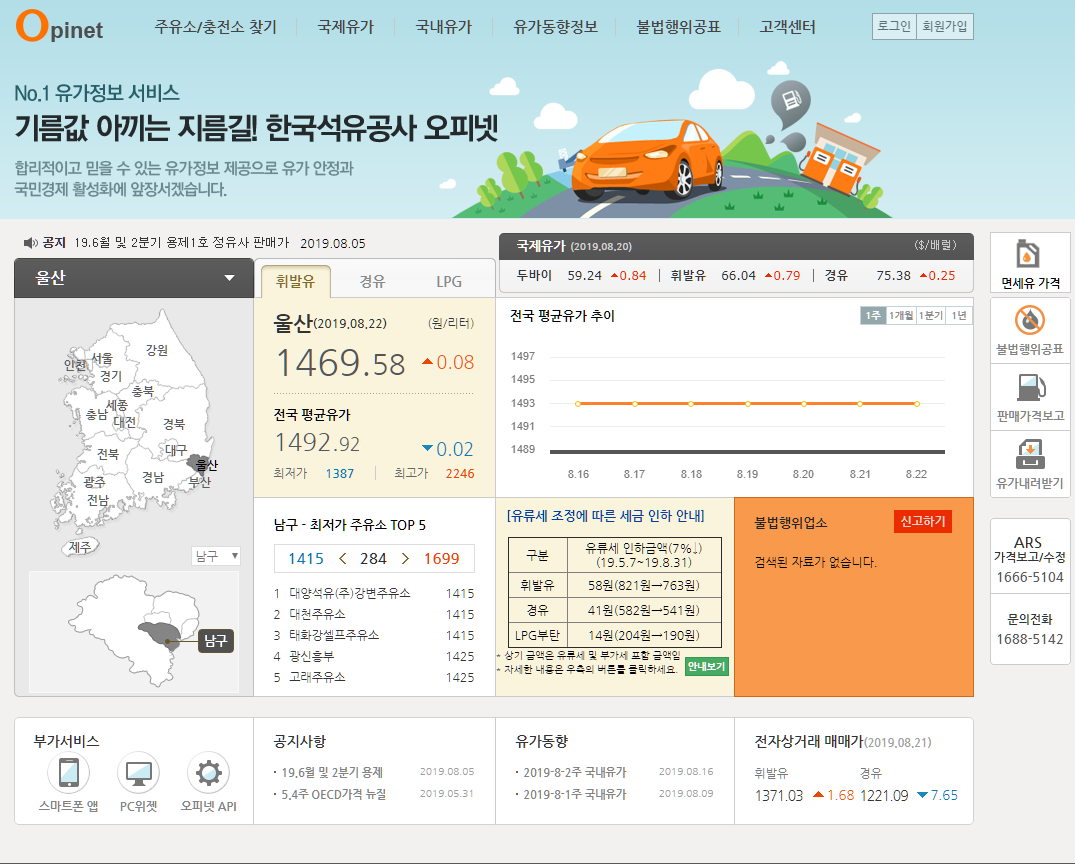Open the 국내유가 menu
This screenshot has height=864, width=1075.
[x=444, y=27]
